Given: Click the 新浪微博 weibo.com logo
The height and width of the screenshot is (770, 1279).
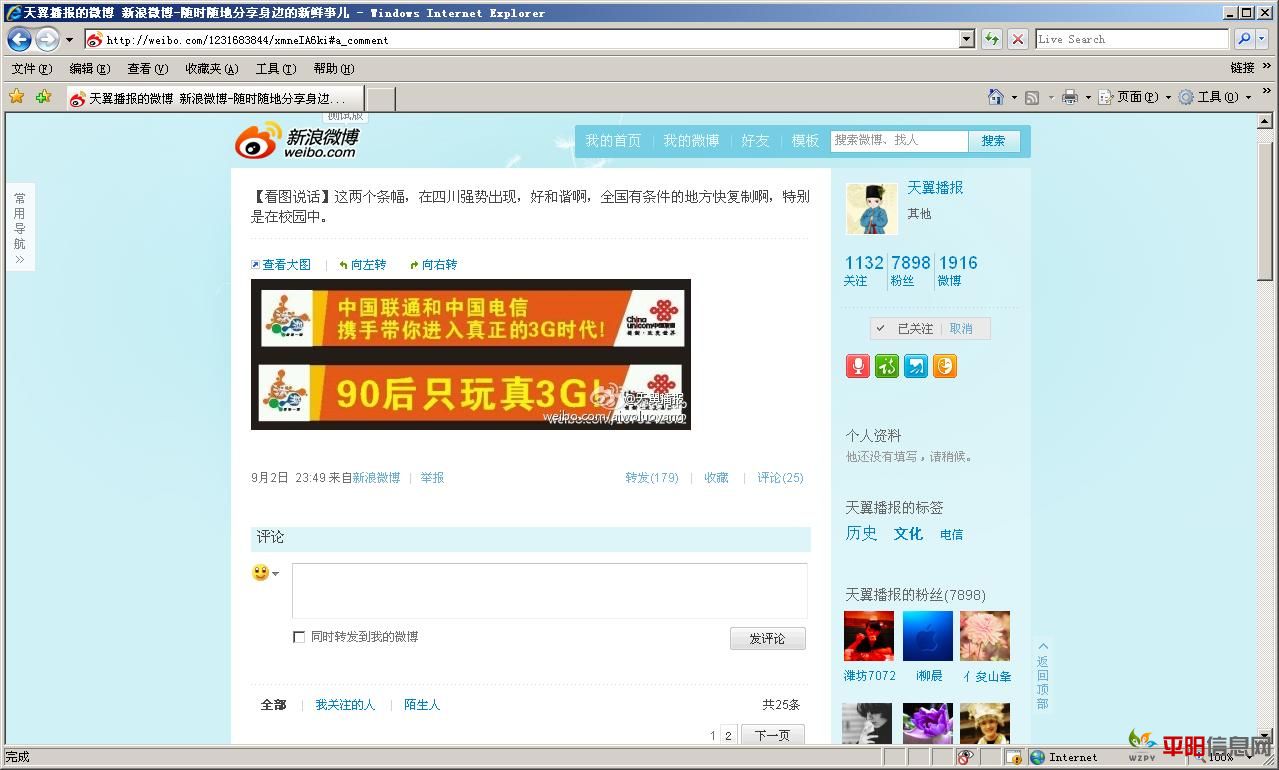Looking at the screenshot, I should (x=297, y=142).
